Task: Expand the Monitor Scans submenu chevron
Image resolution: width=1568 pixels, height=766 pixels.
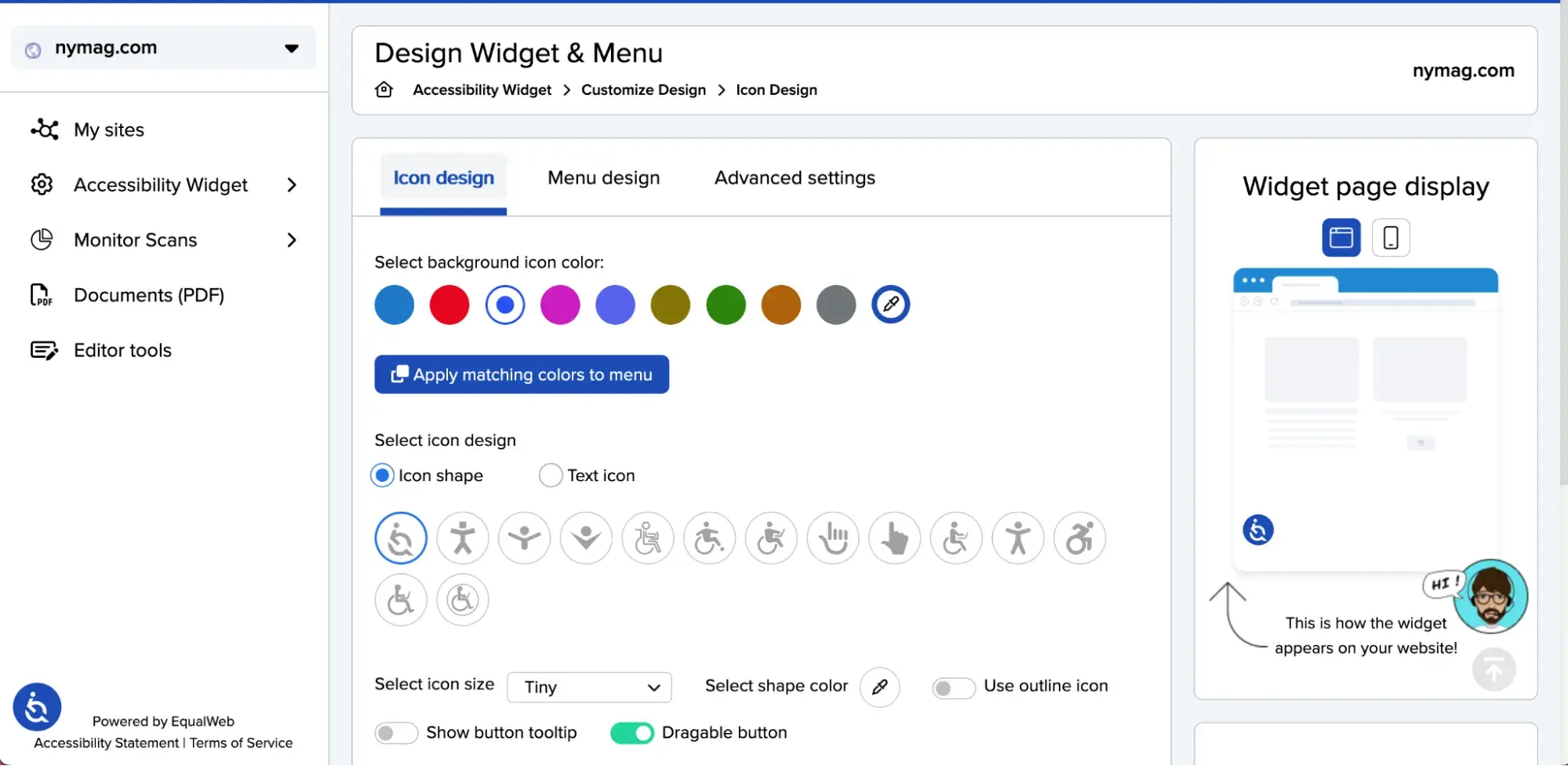Action: click(292, 239)
